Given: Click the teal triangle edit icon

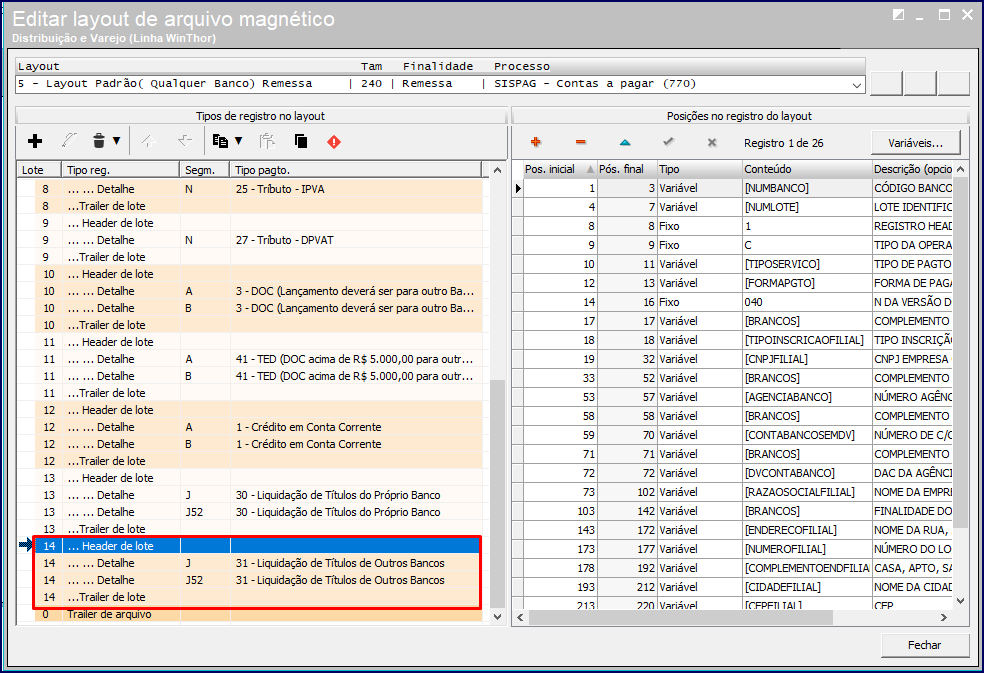Looking at the screenshot, I should [624, 143].
